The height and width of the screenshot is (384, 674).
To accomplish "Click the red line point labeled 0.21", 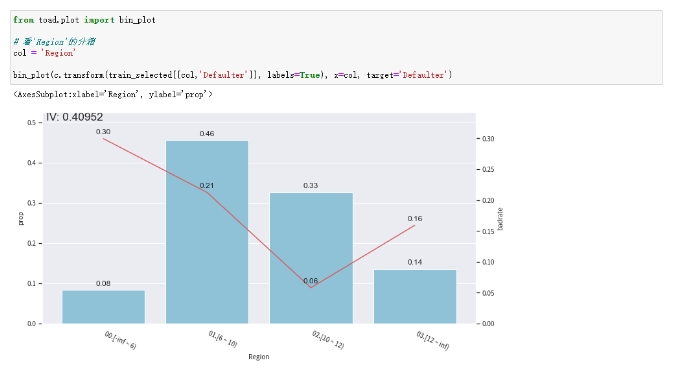I will click(x=207, y=193).
